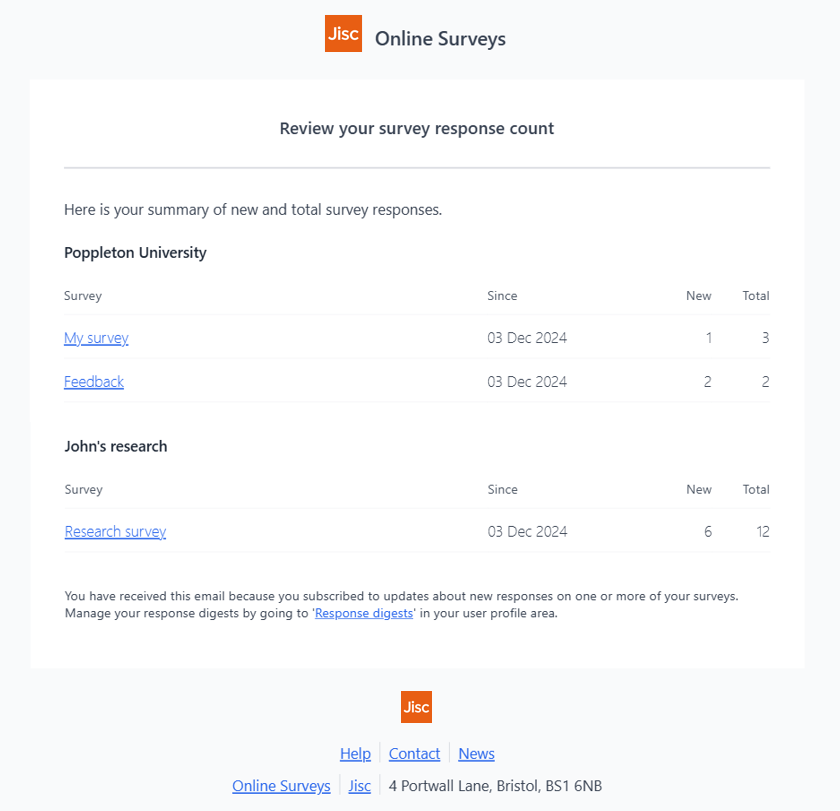Viewport: 840px width, 811px height.
Task: Click the John's research section heading
Action: tap(116, 446)
